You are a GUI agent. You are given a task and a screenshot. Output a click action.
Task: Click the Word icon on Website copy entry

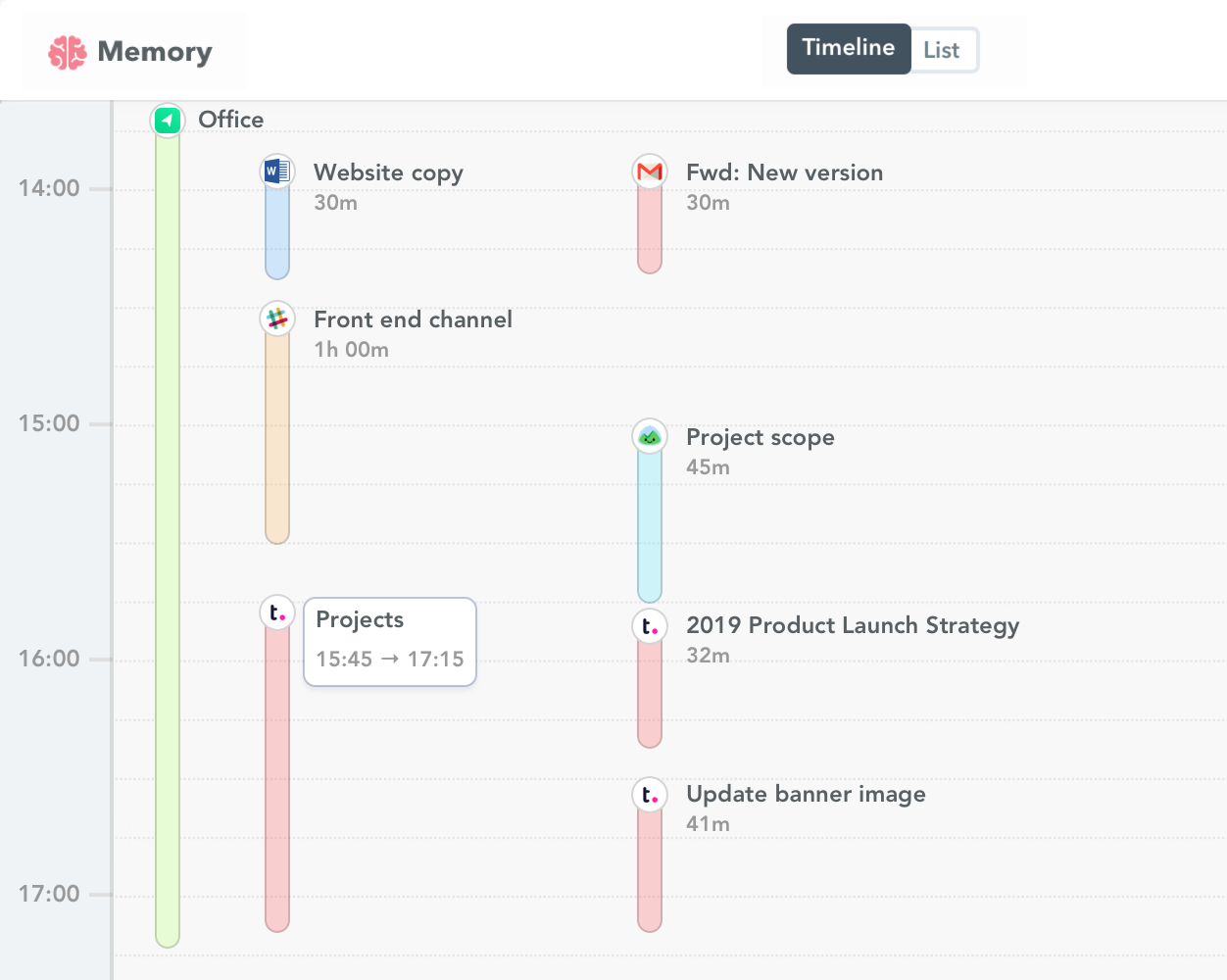277,170
